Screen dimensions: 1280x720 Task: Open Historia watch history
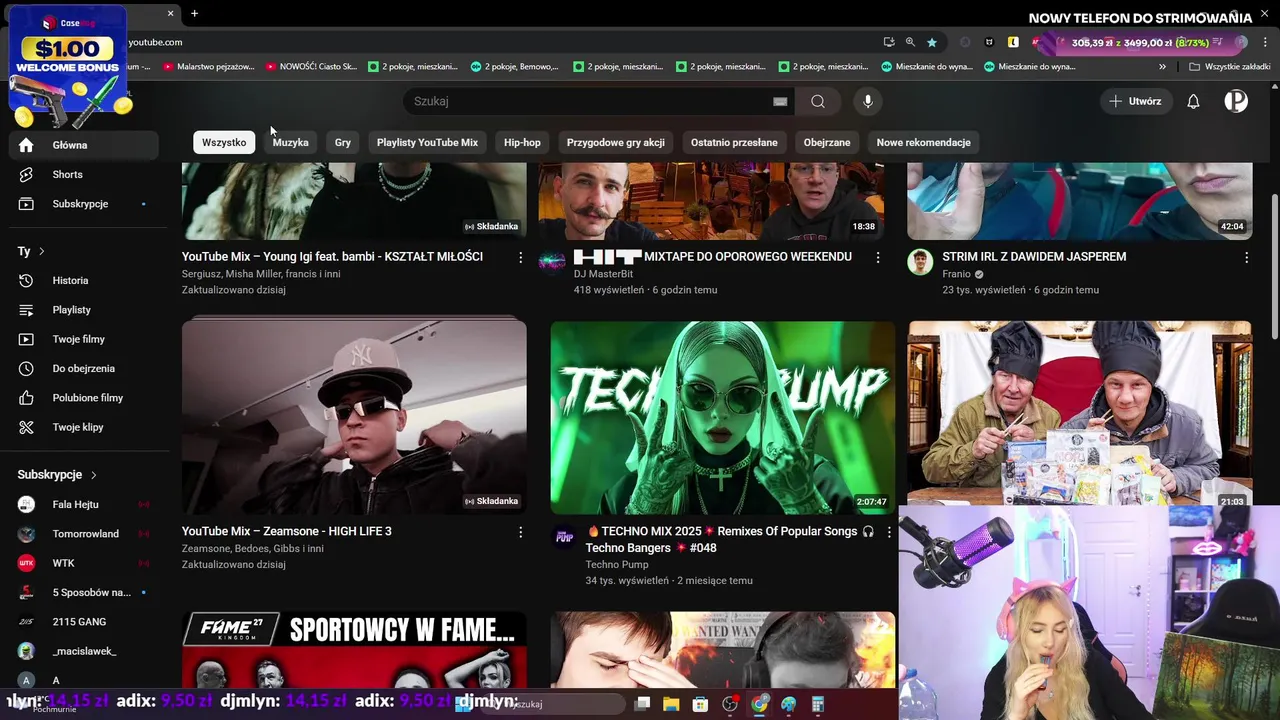(84, 281)
